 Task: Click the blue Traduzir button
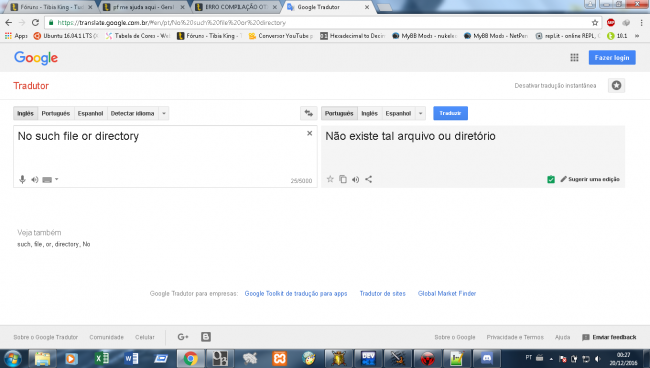point(450,113)
